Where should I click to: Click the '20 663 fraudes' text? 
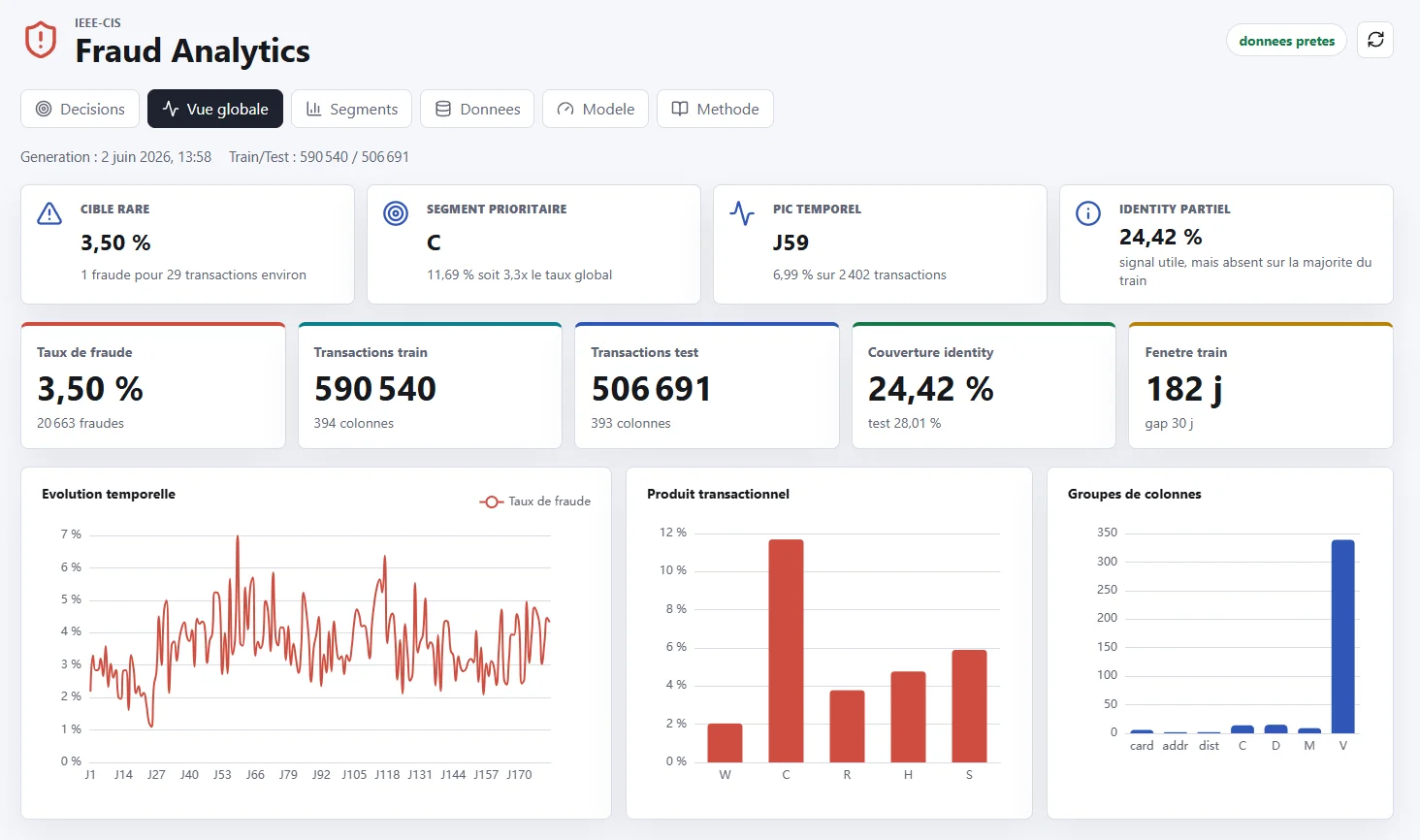[81, 423]
